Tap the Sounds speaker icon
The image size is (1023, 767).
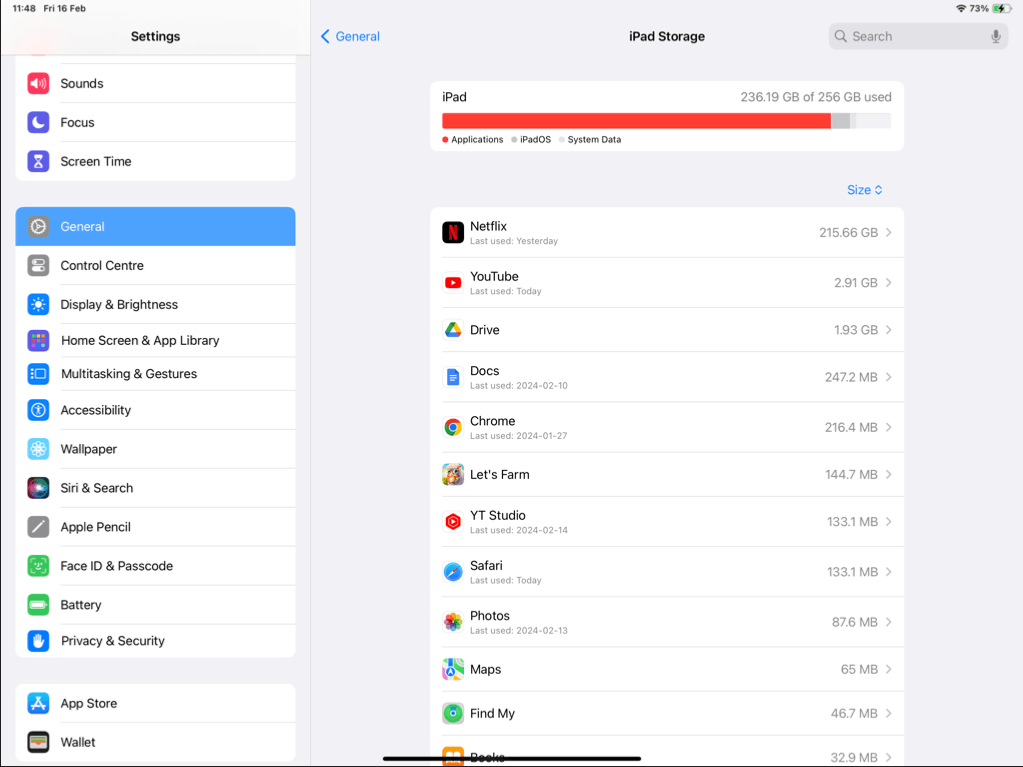point(38,83)
